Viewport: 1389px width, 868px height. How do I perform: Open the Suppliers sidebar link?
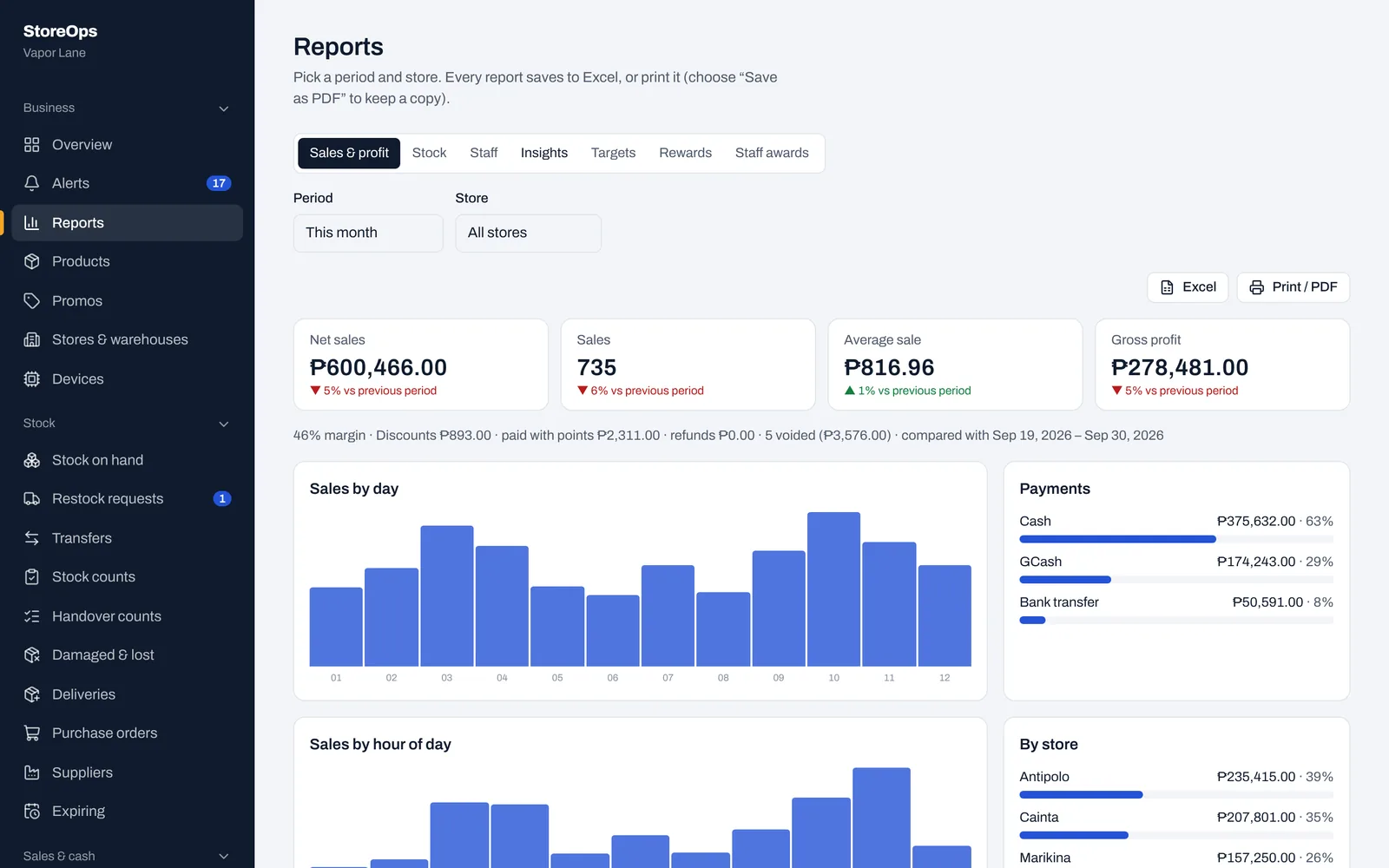click(127, 773)
